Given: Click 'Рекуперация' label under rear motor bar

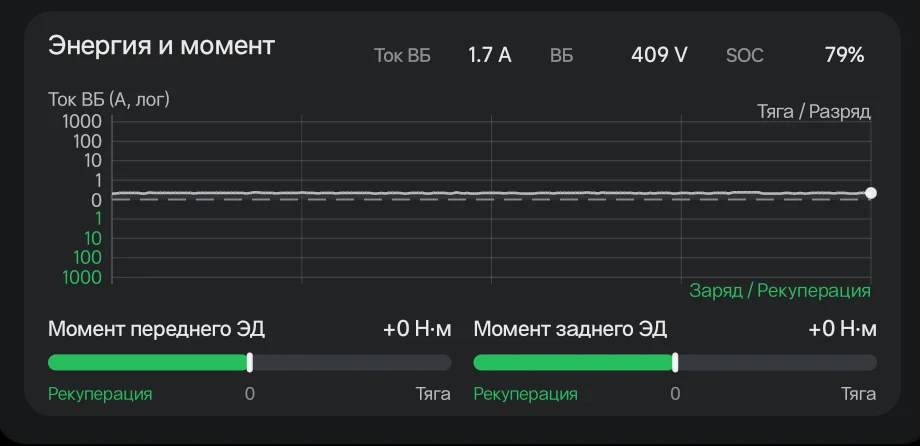Looking at the screenshot, I should [x=526, y=394].
